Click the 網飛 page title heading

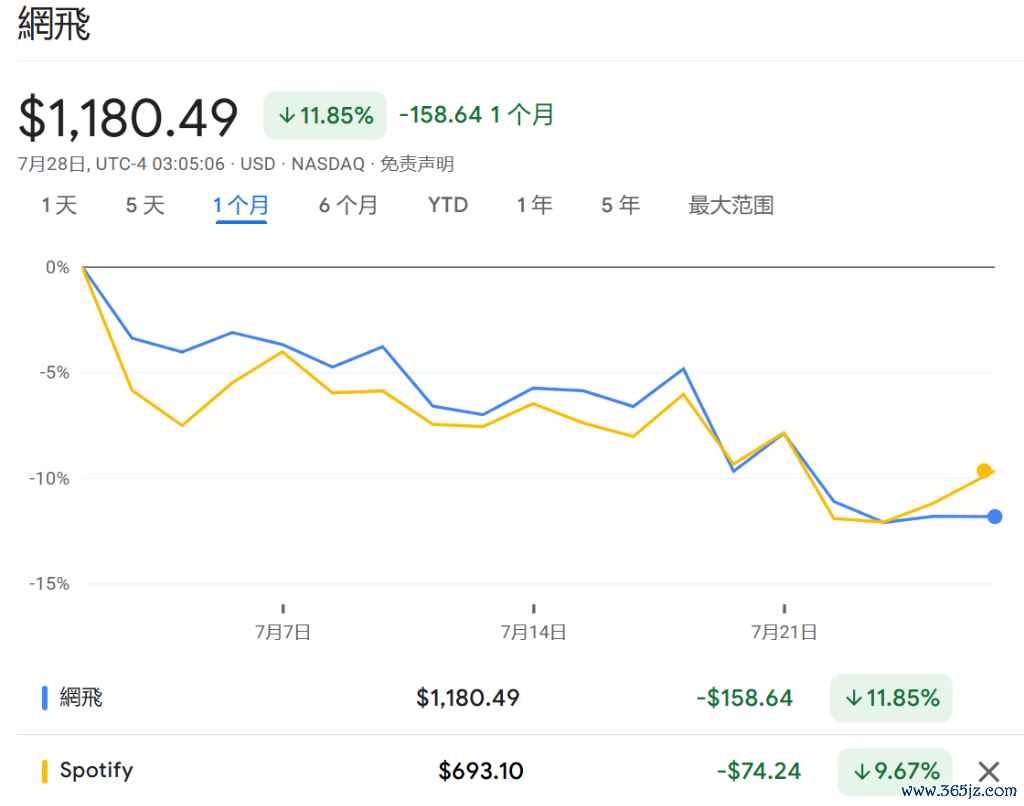coord(54,24)
